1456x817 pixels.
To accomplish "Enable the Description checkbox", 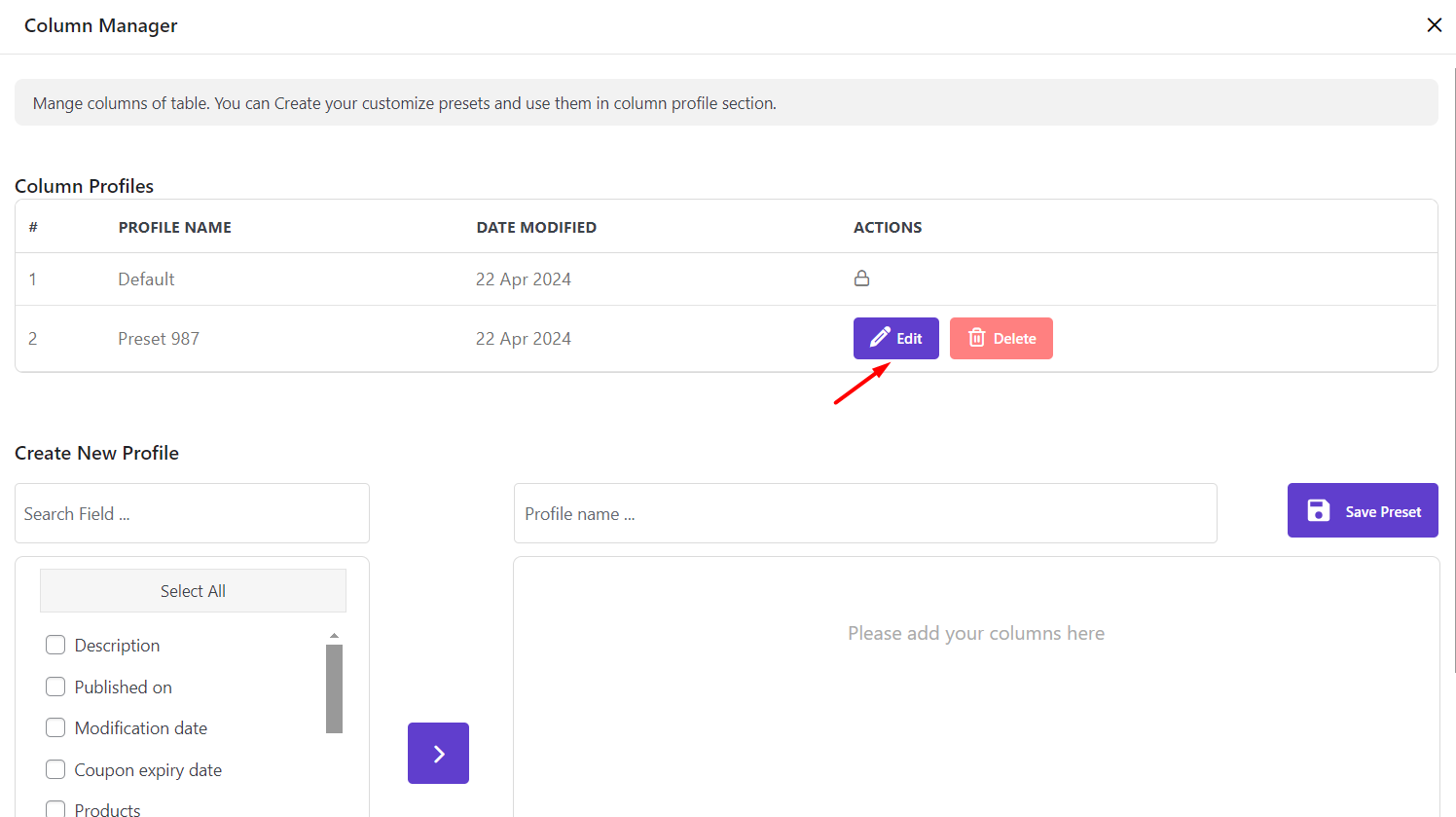I will click(56, 646).
